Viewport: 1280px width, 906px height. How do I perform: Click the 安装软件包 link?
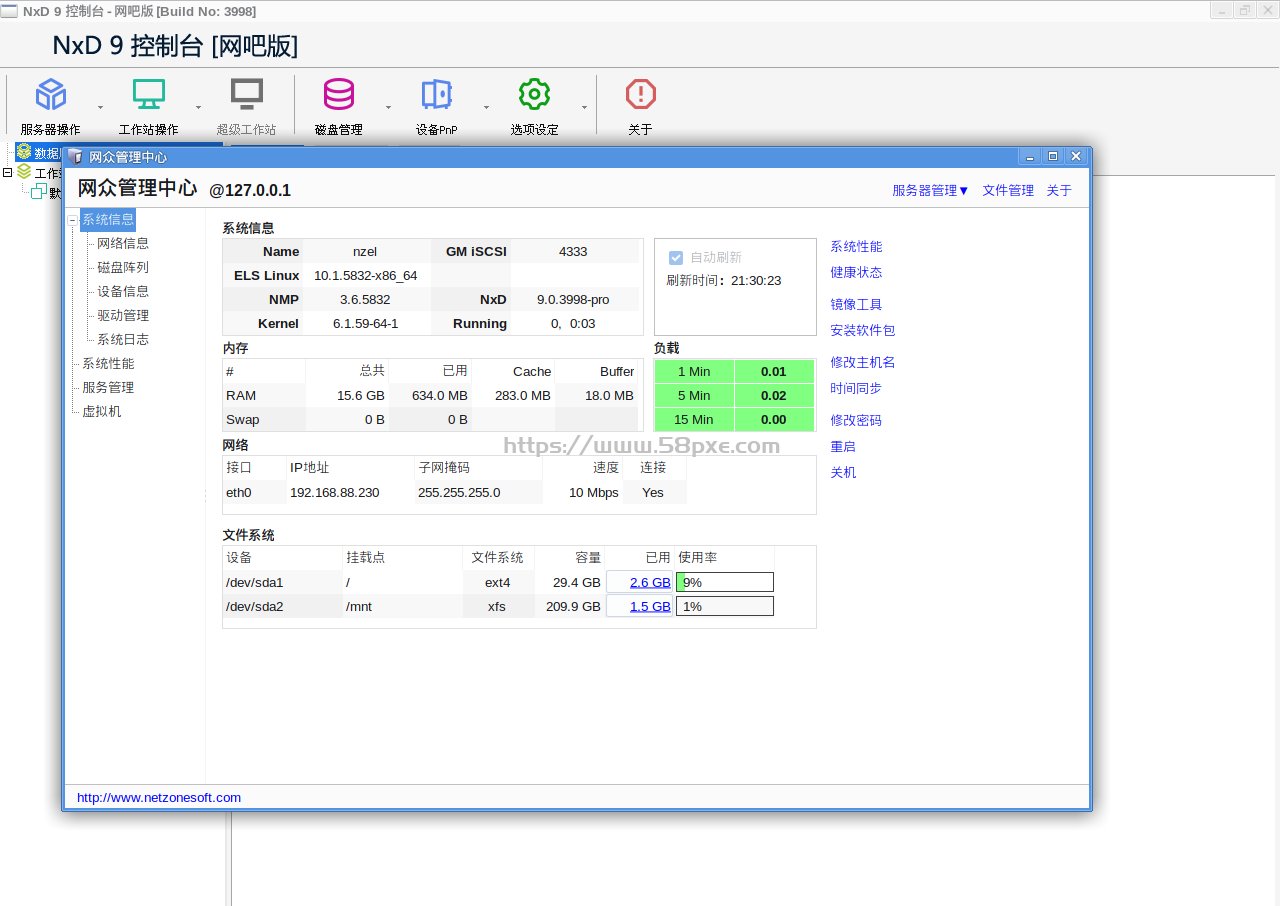[863, 330]
